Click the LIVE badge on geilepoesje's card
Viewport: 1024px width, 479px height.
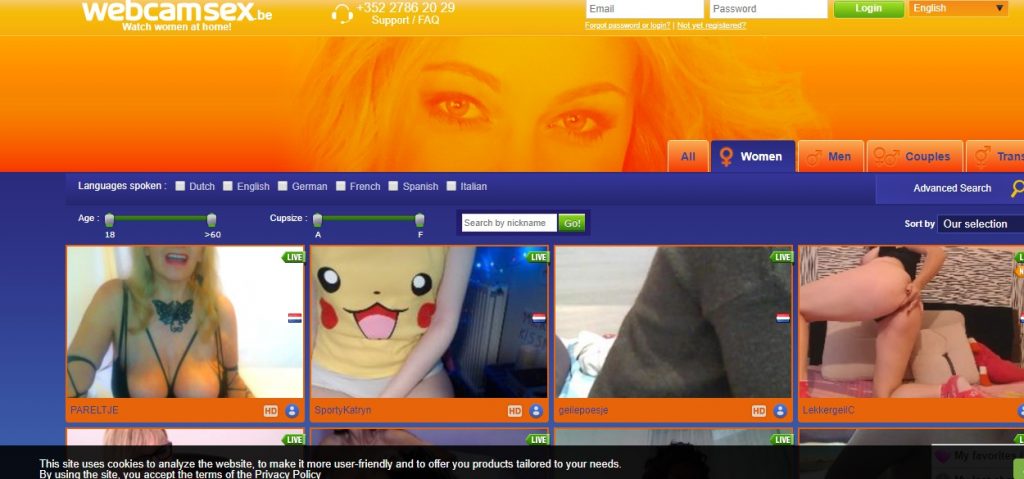point(782,257)
